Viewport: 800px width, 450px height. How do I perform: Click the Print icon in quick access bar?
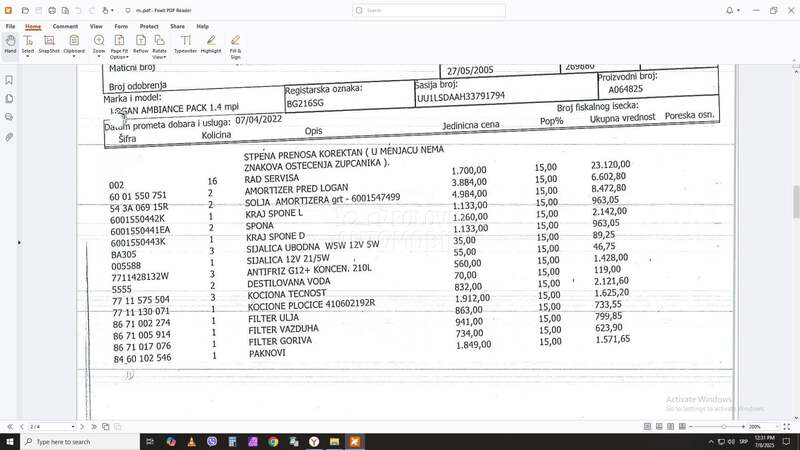point(52,10)
